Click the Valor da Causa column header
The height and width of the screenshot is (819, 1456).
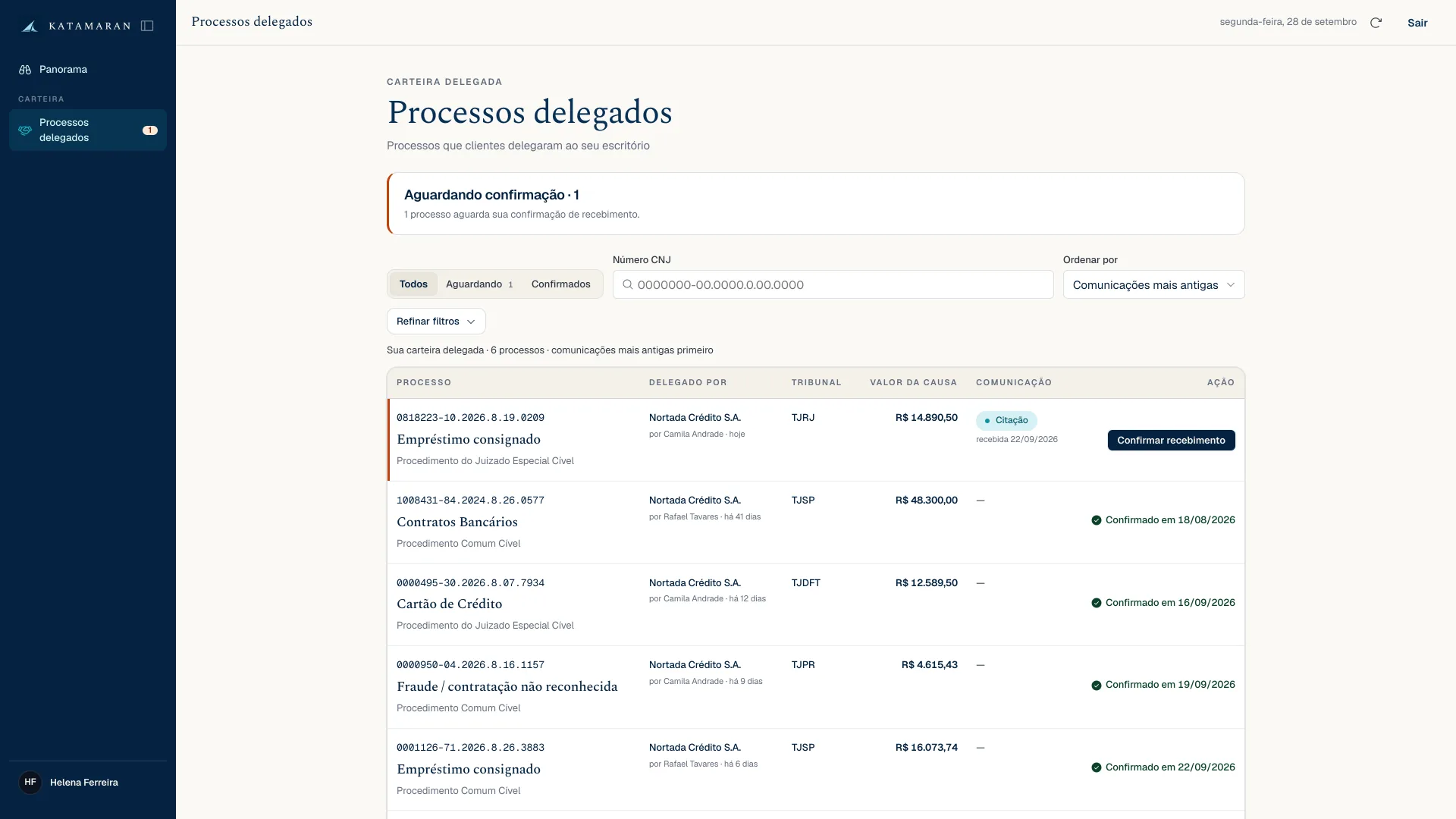coord(913,383)
